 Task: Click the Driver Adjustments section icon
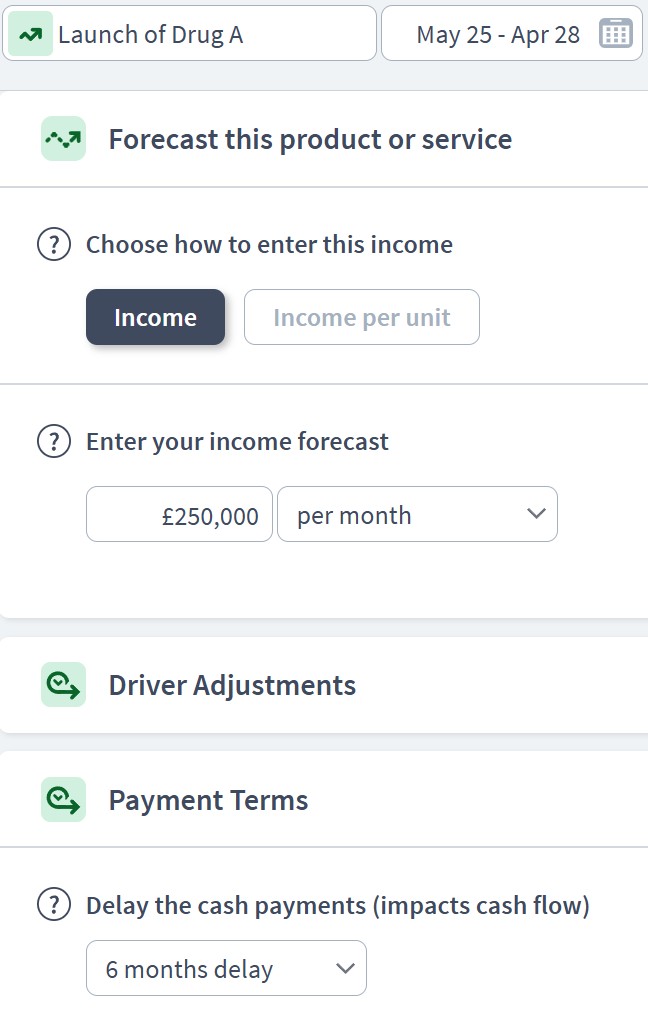(63, 685)
